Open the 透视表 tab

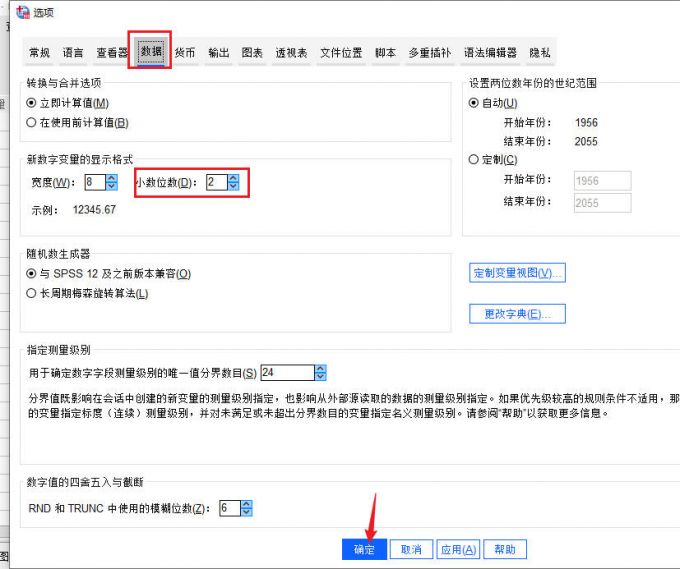[x=291, y=53]
